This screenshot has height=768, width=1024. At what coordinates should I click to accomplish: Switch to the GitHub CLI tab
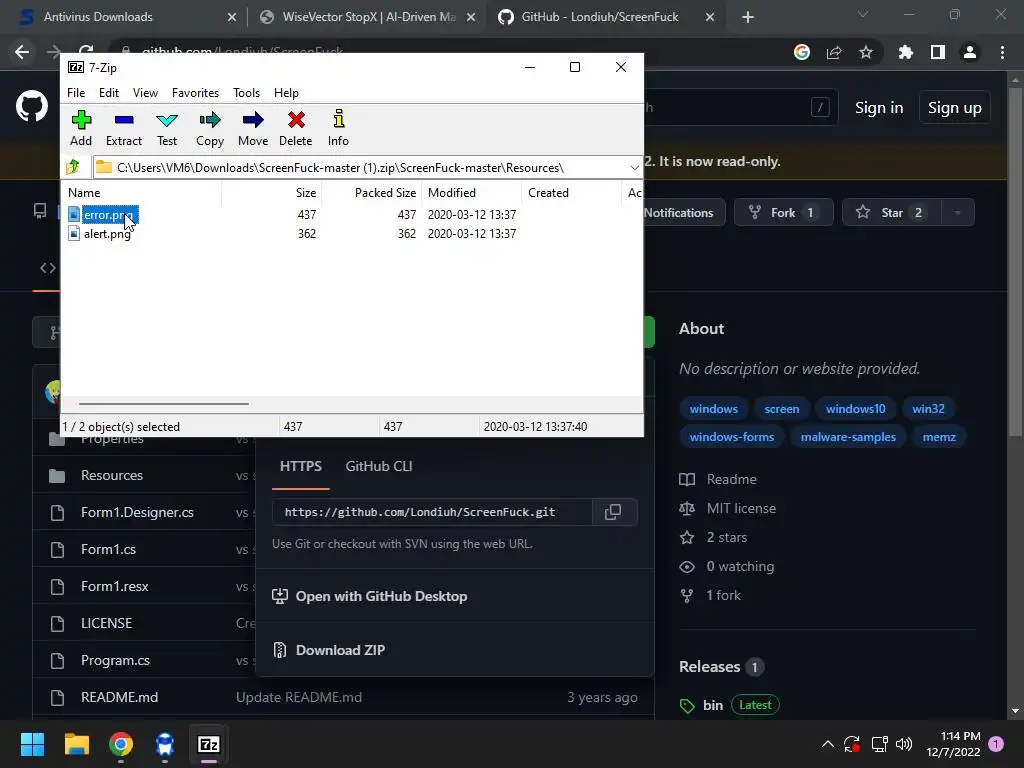tap(379, 466)
